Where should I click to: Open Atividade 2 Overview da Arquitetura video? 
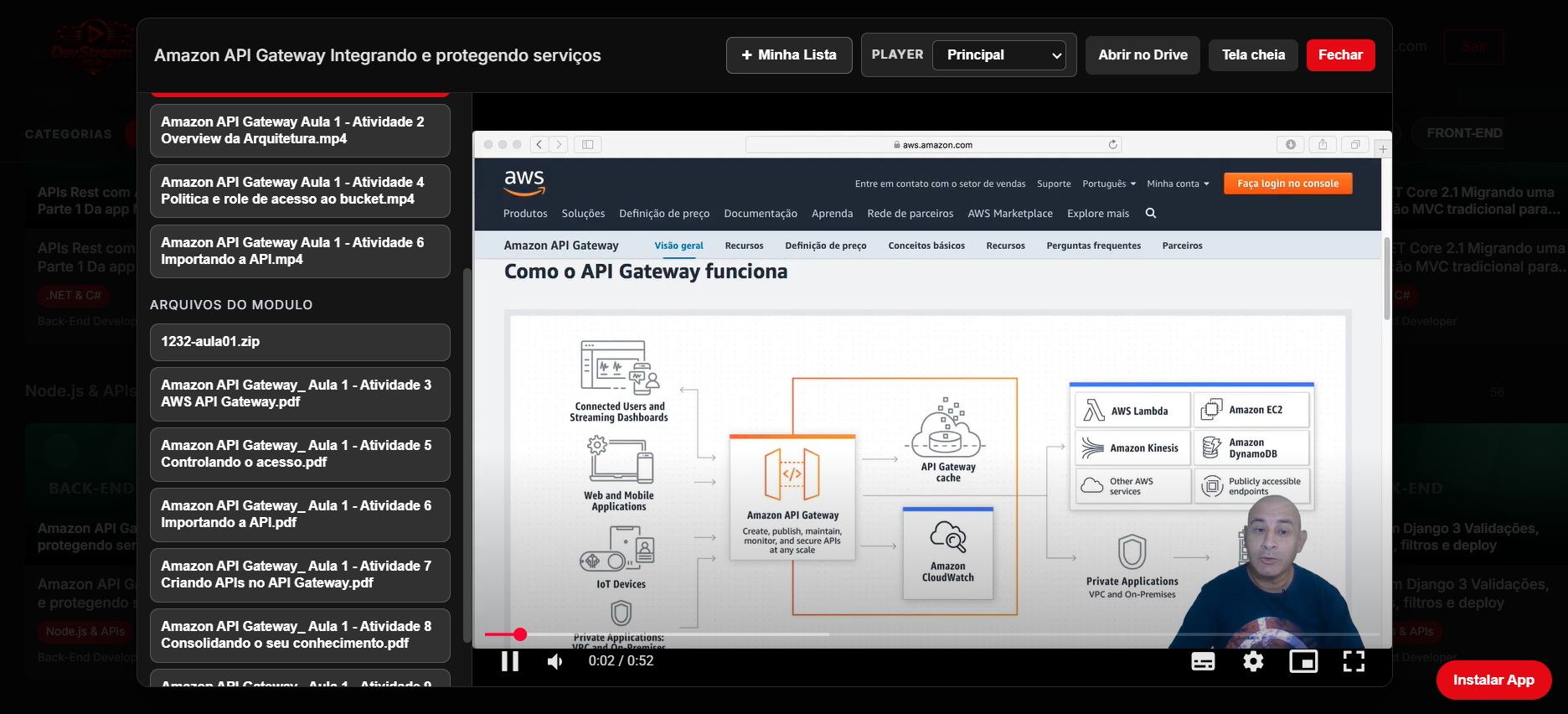[x=300, y=131]
